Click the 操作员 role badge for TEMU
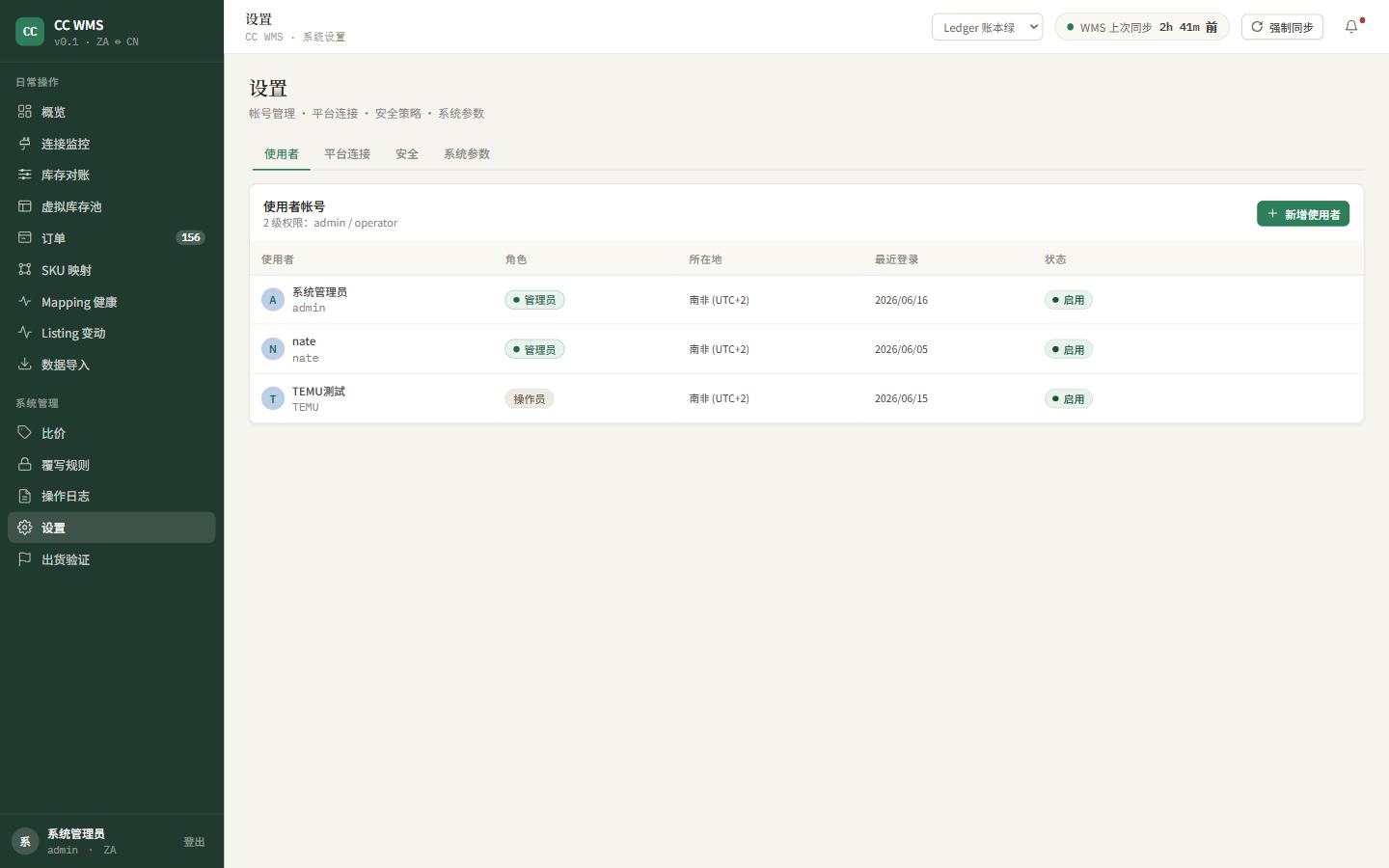Image resolution: width=1389 pixels, height=868 pixels. pyautogui.click(x=529, y=398)
